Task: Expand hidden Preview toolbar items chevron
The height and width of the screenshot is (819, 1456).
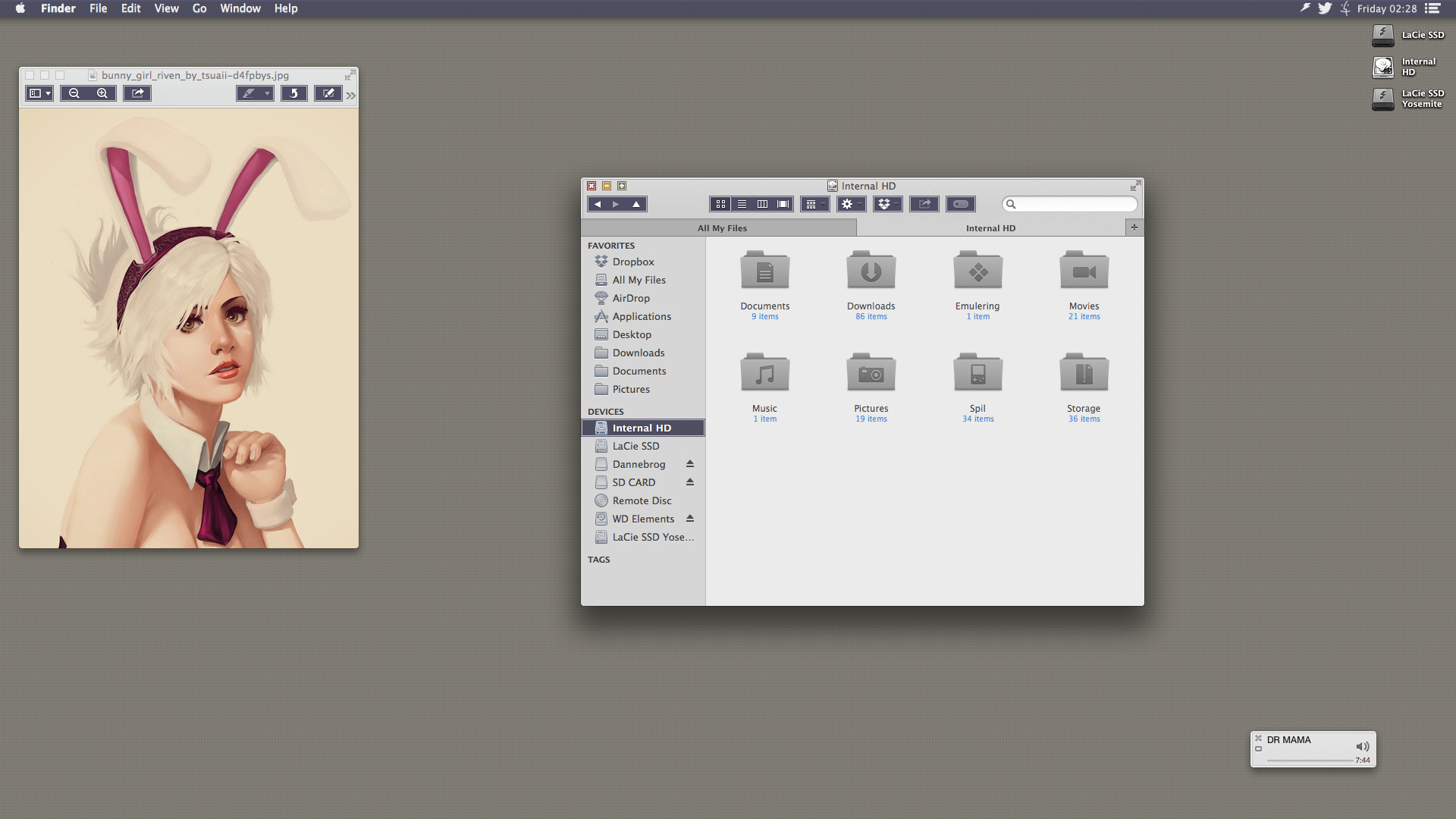Action: point(350,96)
